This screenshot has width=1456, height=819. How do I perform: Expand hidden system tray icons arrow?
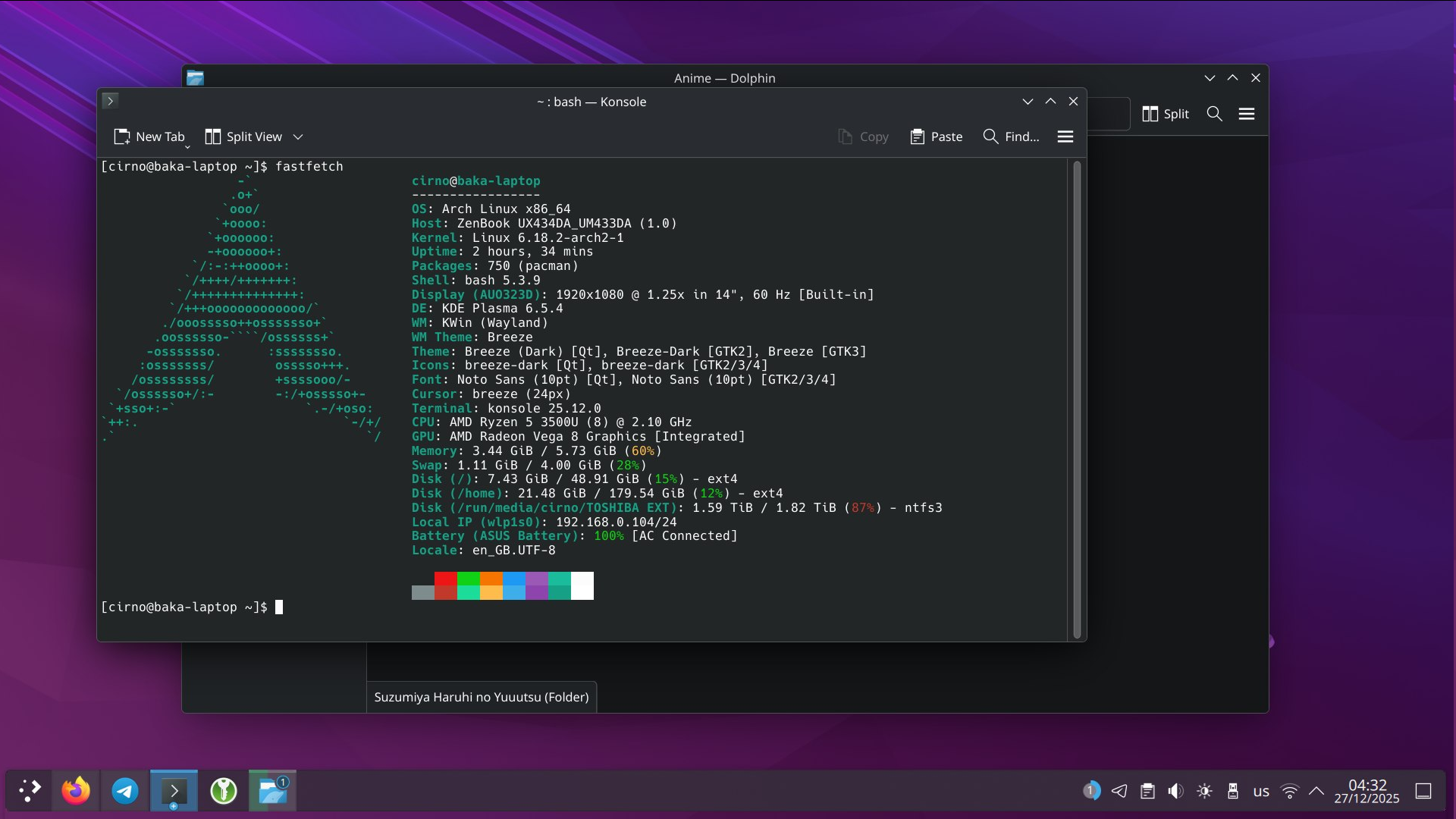point(1316,791)
